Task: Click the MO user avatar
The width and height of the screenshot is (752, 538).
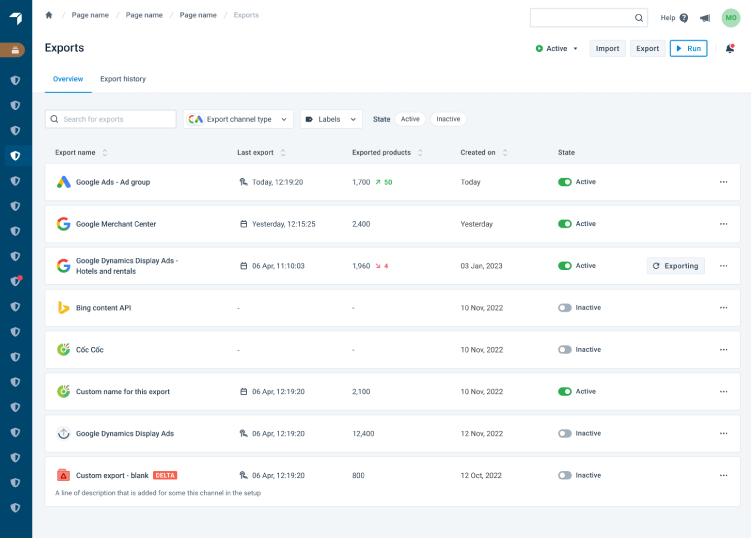Action: (730, 18)
